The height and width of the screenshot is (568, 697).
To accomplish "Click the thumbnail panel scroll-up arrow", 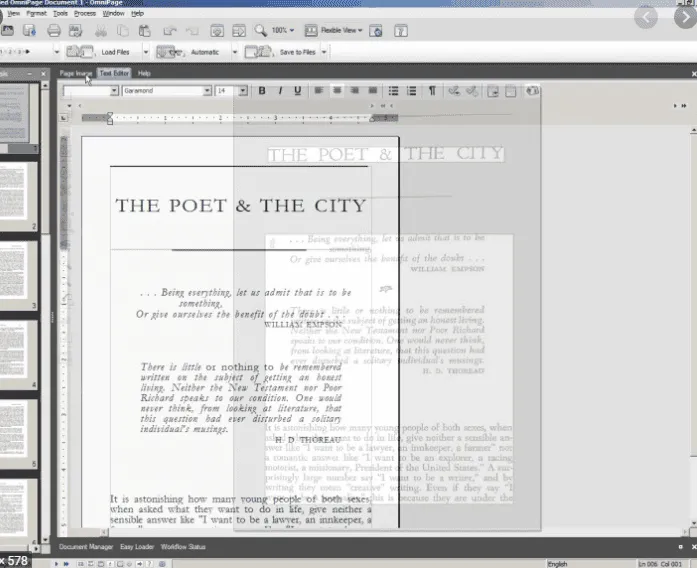I will (x=45, y=84).
